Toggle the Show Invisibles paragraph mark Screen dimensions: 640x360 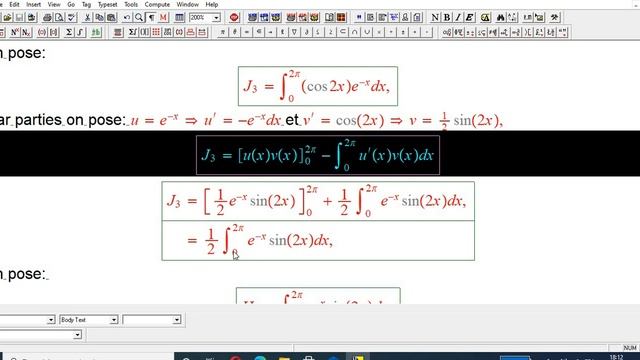(151, 18)
